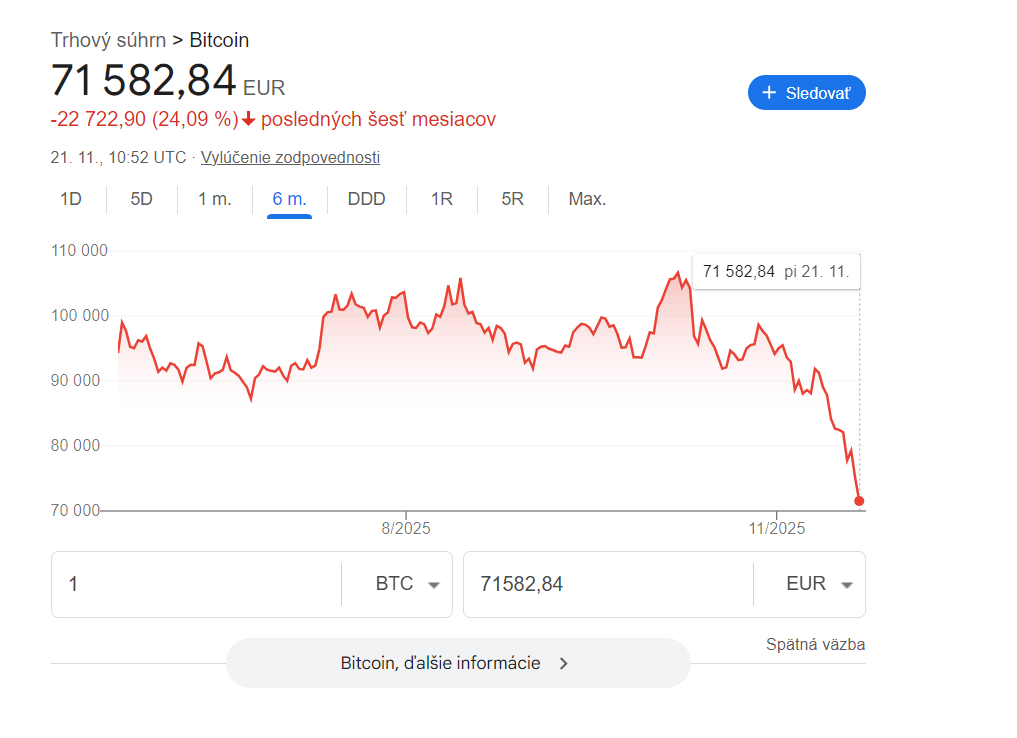Show the 5R chart range
The width and height of the screenshot is (1017, 738).
click(x=512, y=199)
